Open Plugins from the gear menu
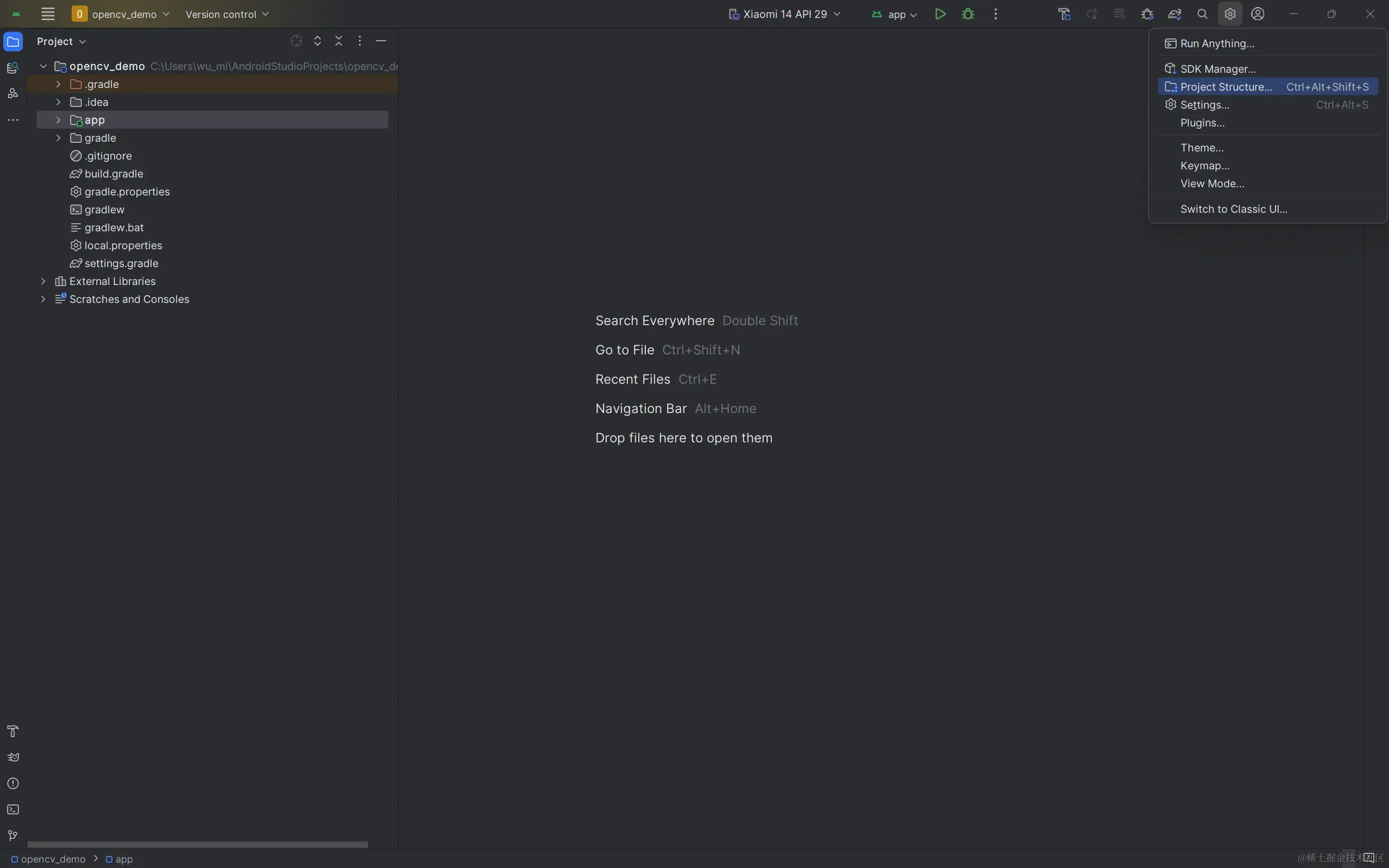Viewport: 1389px width, 868px height. click(1268, 122)
